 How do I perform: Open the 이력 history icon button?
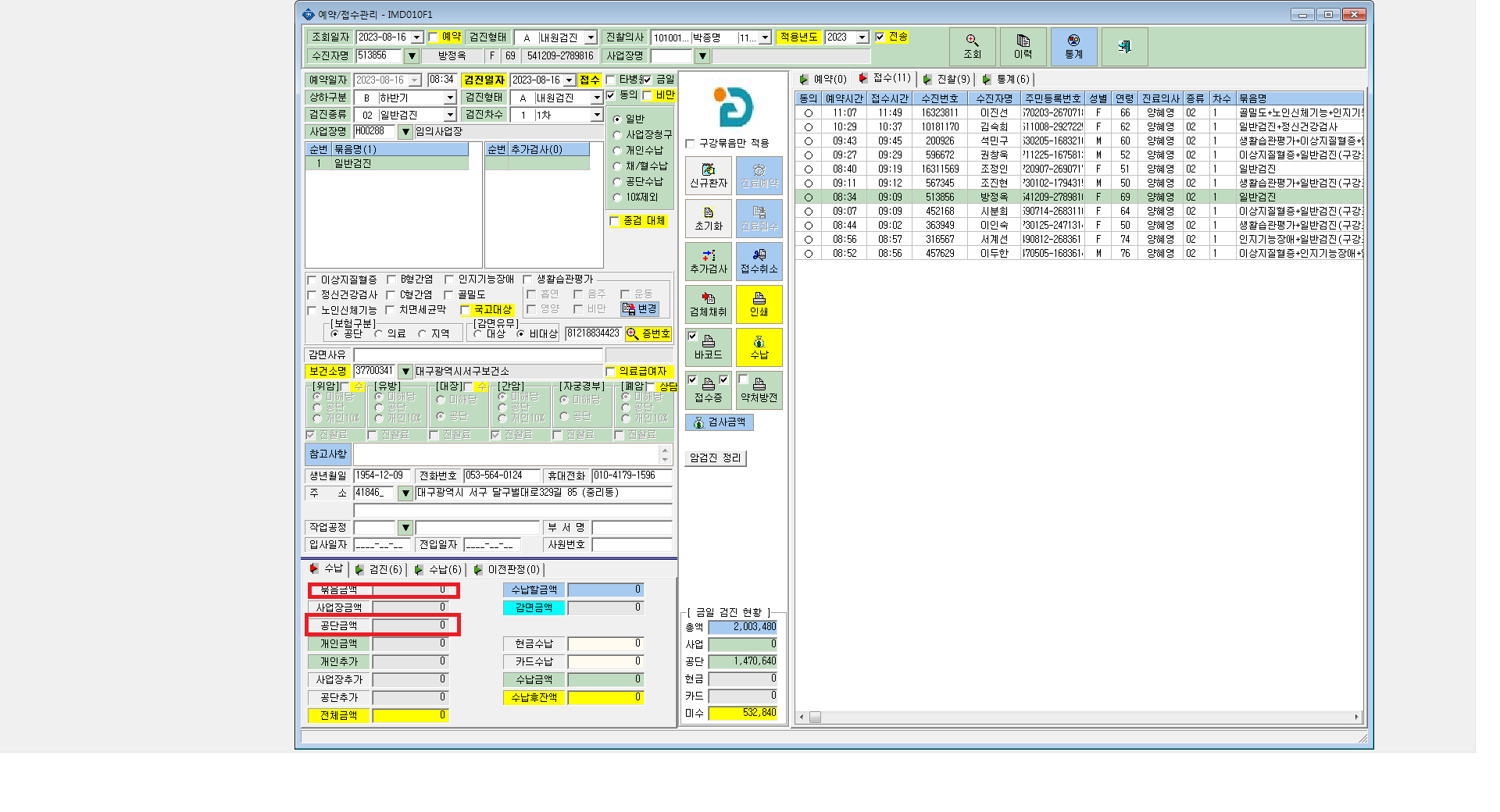(1023, 47)
